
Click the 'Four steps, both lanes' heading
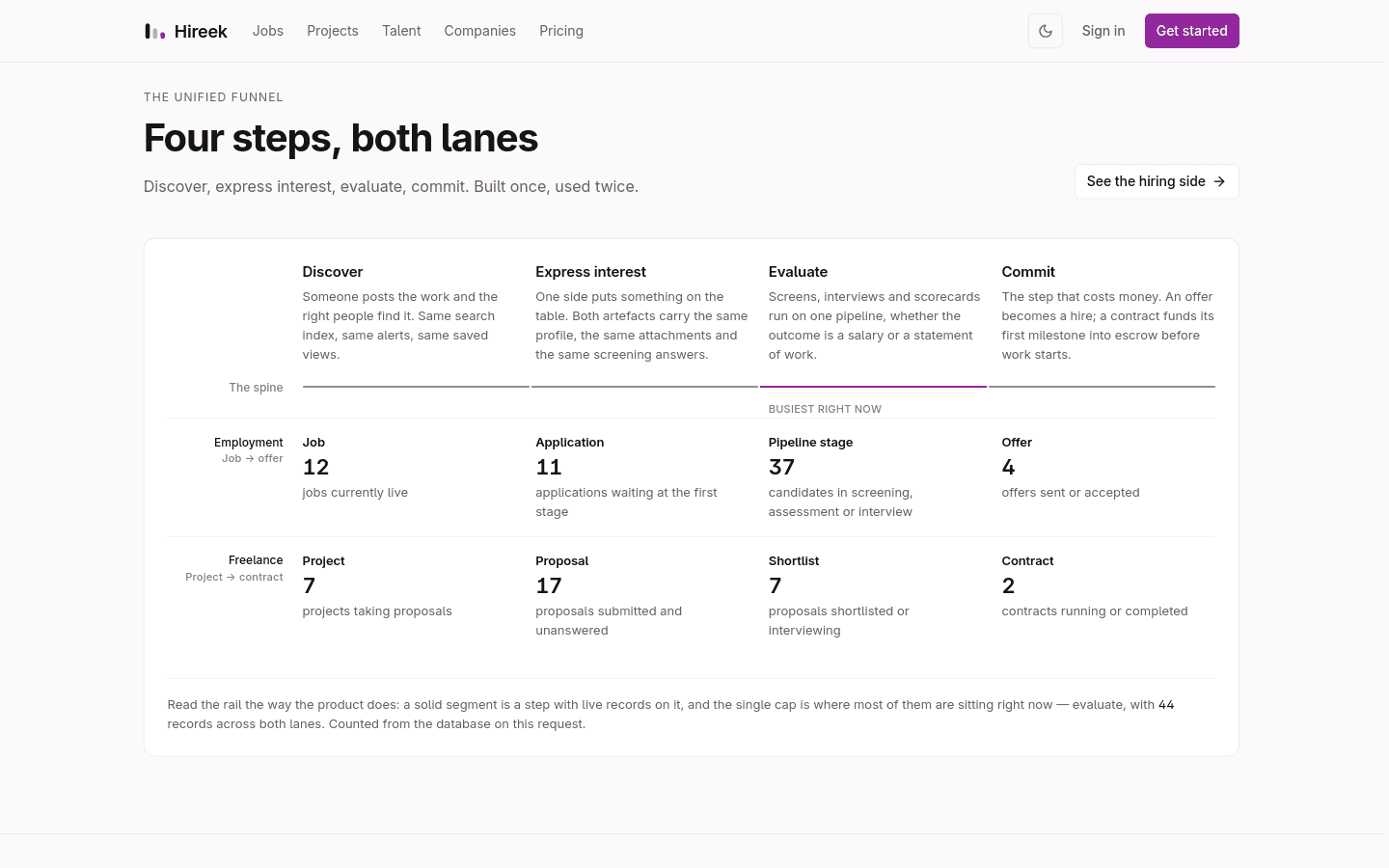point(340,138)
